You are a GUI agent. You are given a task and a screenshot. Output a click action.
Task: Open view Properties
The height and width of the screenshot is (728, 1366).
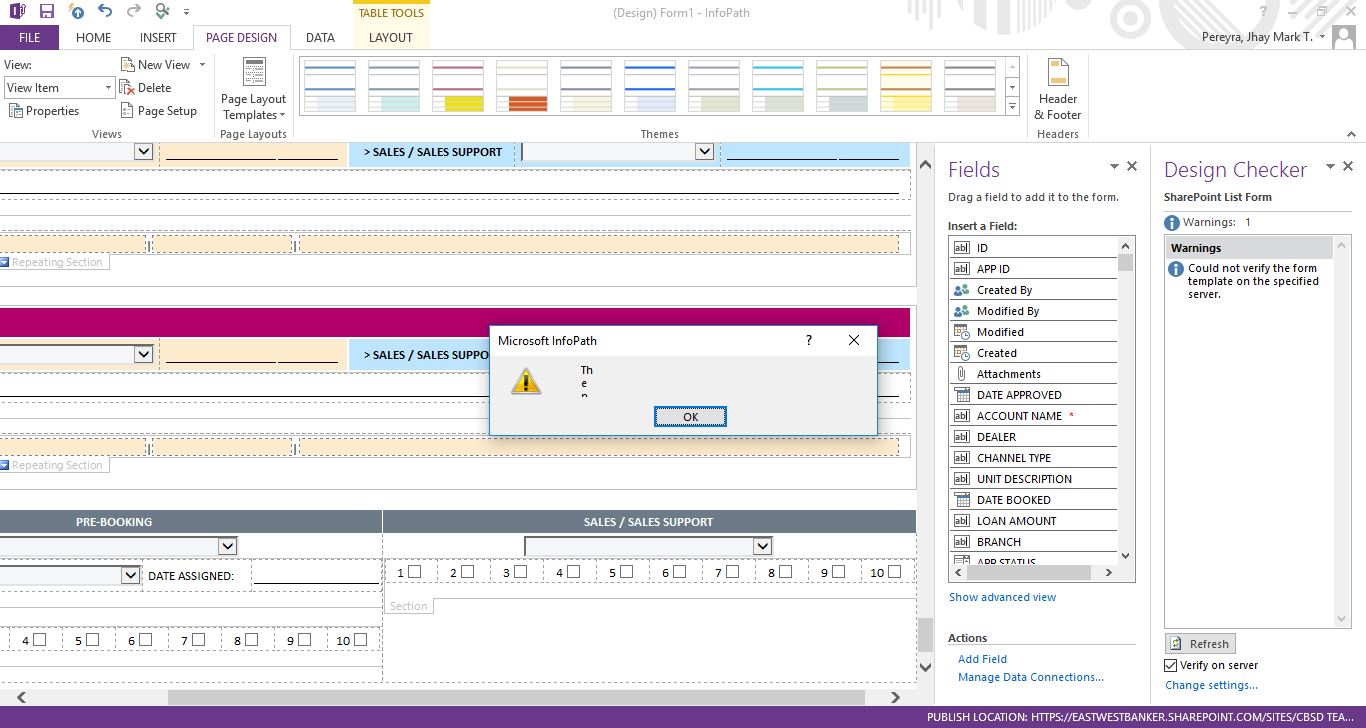pyautogui.click(x=44, y=111)
